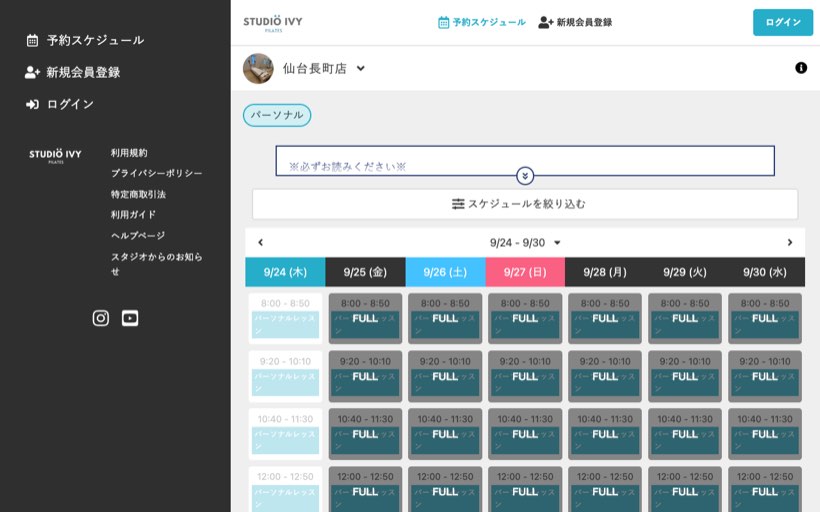Open the プライバシーポリシー link
820x512 pixels.
coord(156,173)
